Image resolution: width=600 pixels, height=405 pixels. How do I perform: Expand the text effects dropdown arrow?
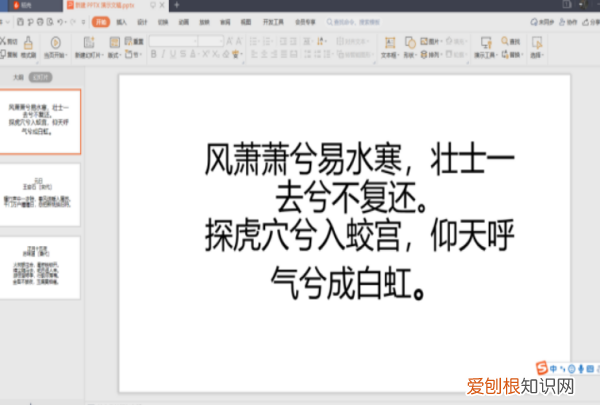[242, 55]
